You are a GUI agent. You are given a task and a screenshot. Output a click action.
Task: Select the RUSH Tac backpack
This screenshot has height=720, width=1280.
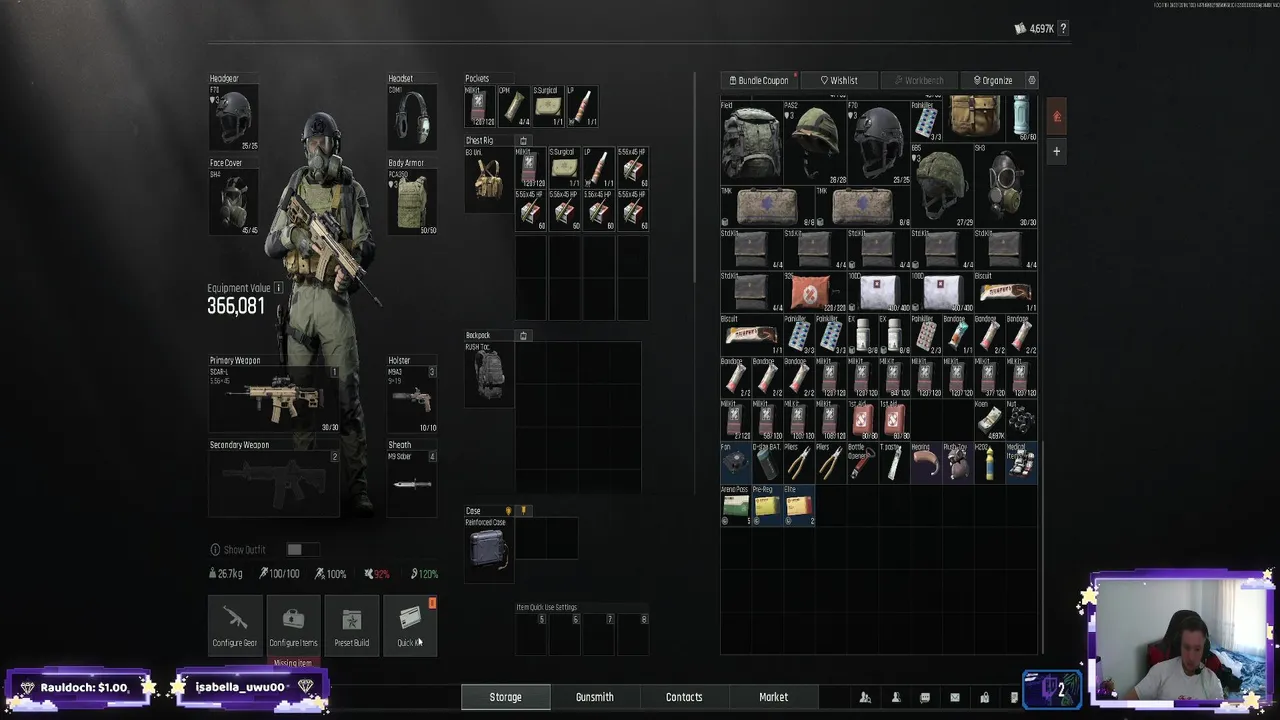[489, 374]
